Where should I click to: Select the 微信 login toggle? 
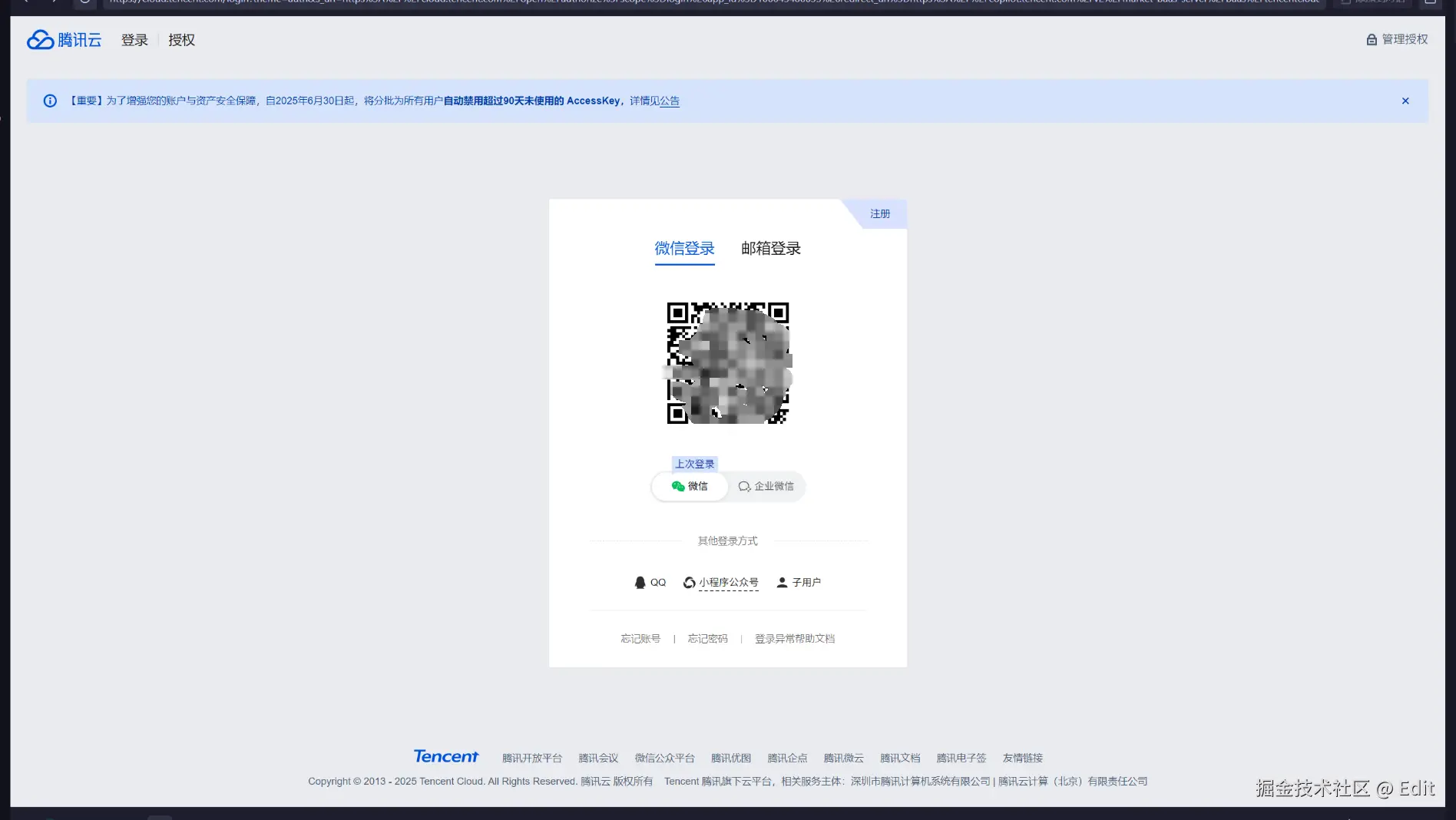(x=690, y=486)
